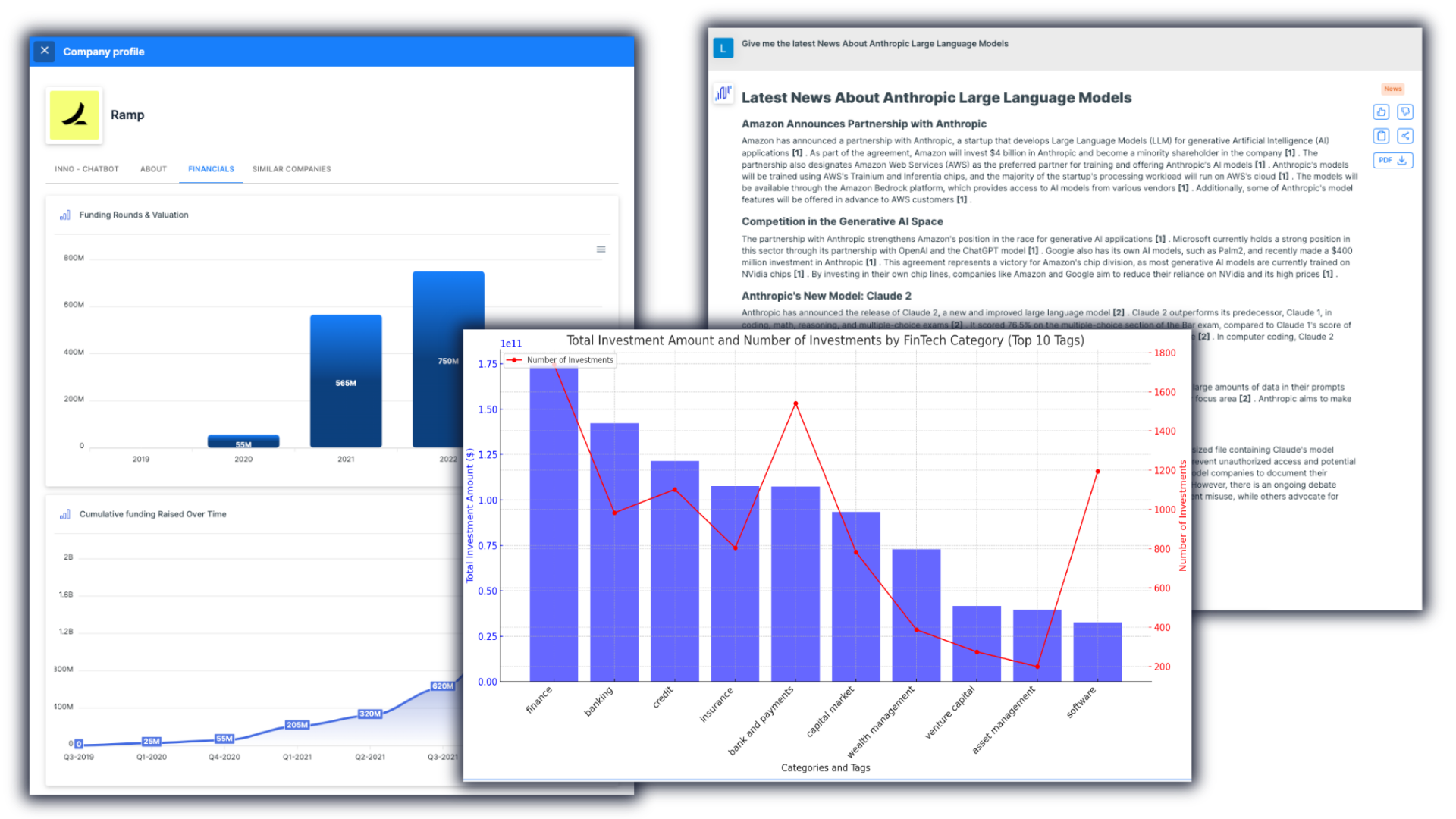
Task: Click the credit bar in FinTech chart
Action: [675, 571]
